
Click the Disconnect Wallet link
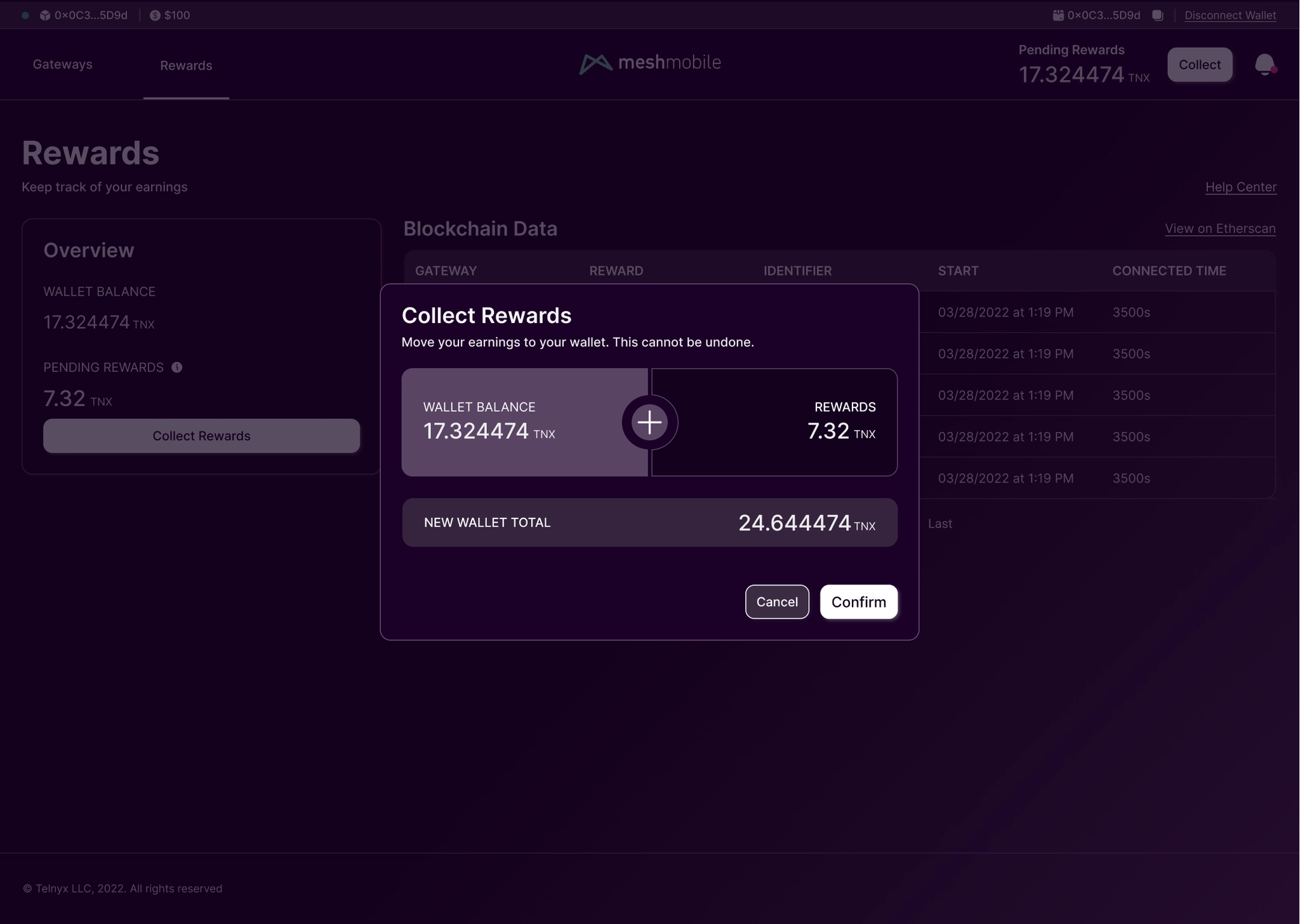(x=1230, y=15)
